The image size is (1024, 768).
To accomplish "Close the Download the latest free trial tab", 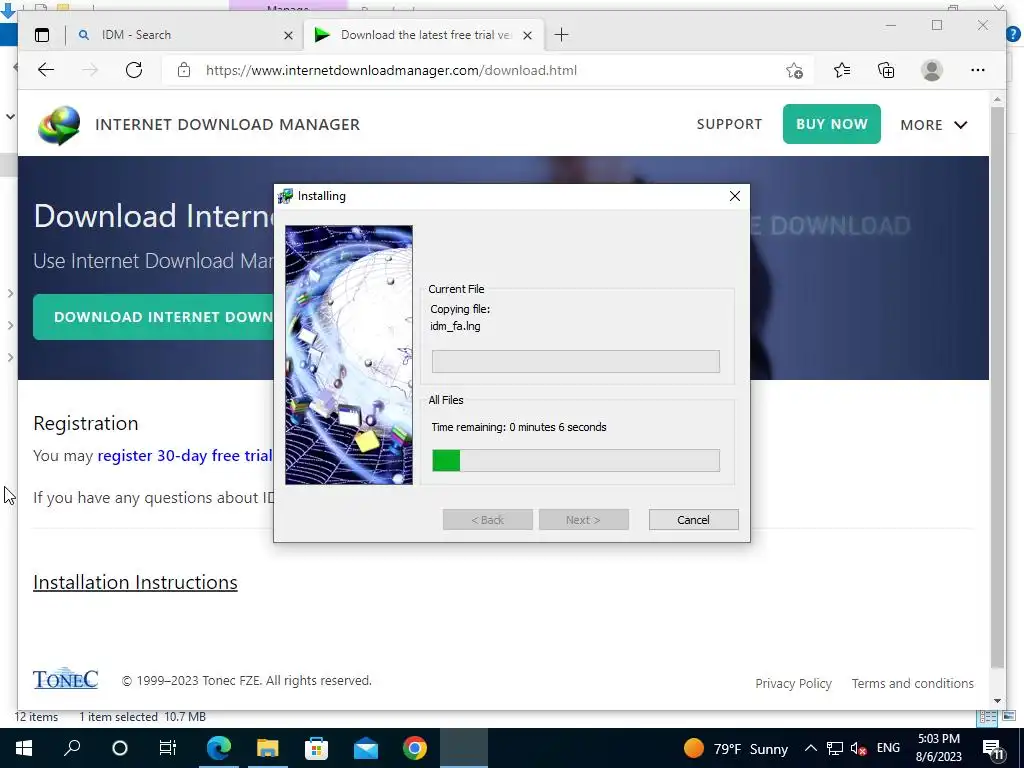I will [528, 35].
